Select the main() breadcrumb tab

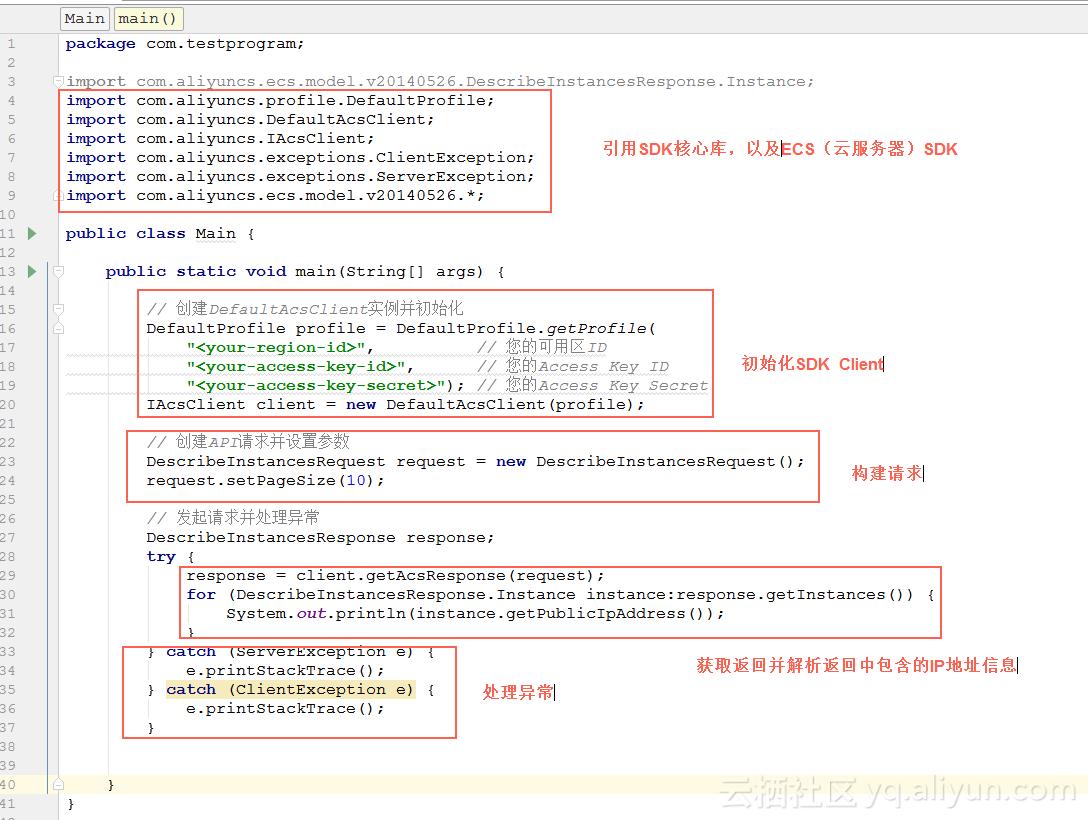(x=148, y=18)
